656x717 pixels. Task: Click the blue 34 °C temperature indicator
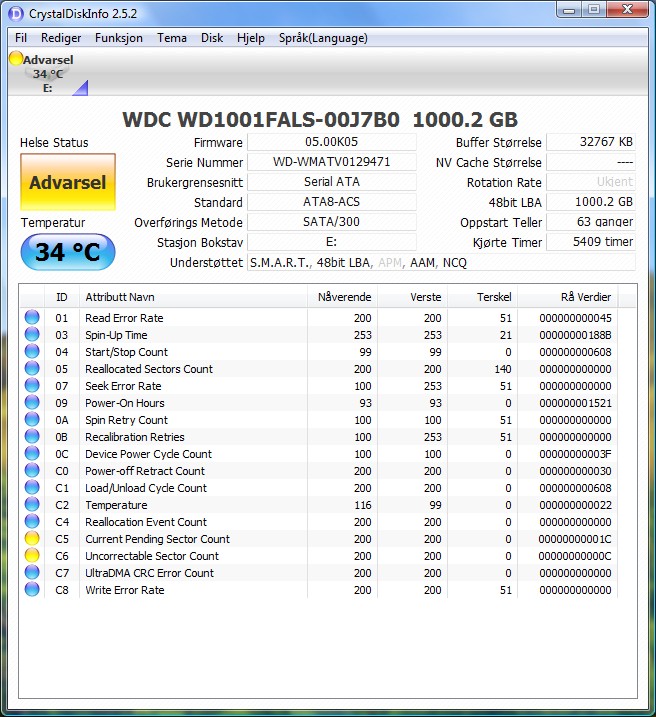(68, 252)
